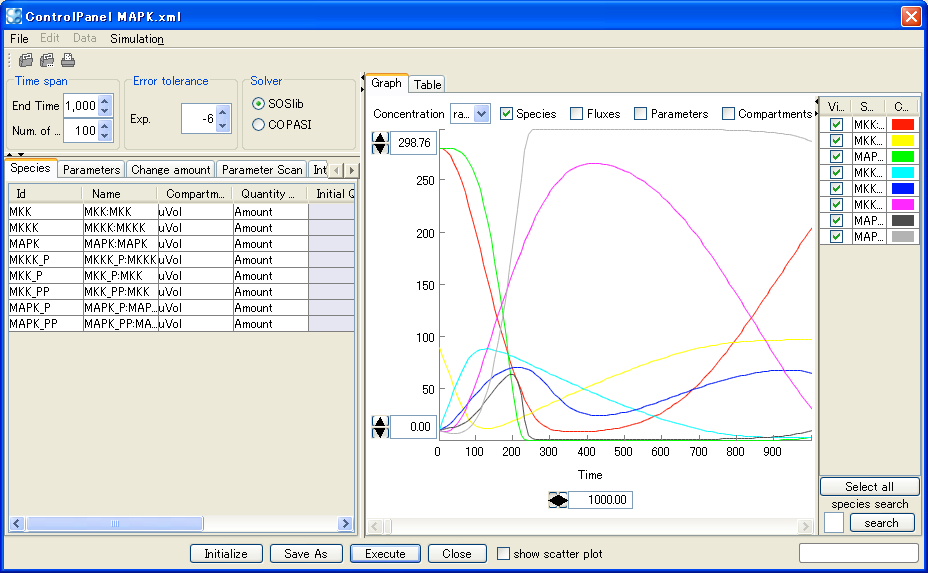928x573 pixels.
Task: Increase error tolerance Exp. value
Action: pos(223,112)
